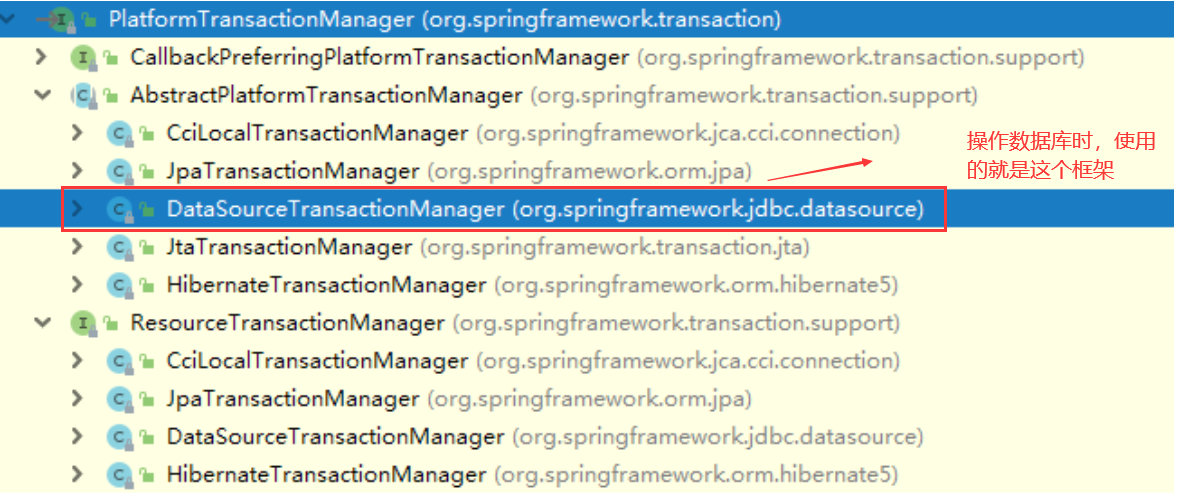Click the red Chinese annotation text

(x=1060, y=156)
